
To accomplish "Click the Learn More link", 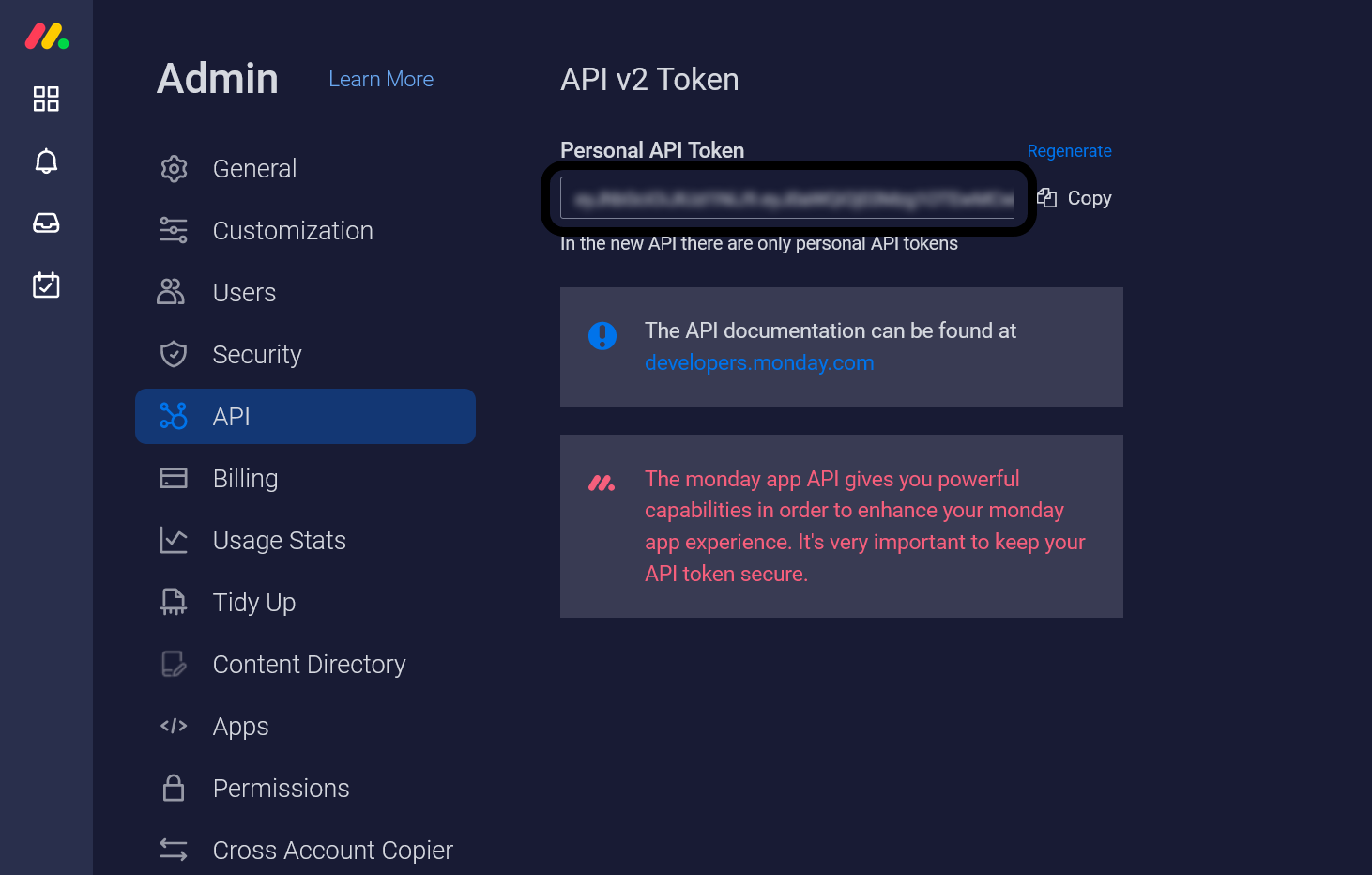I will click(381, 80).
